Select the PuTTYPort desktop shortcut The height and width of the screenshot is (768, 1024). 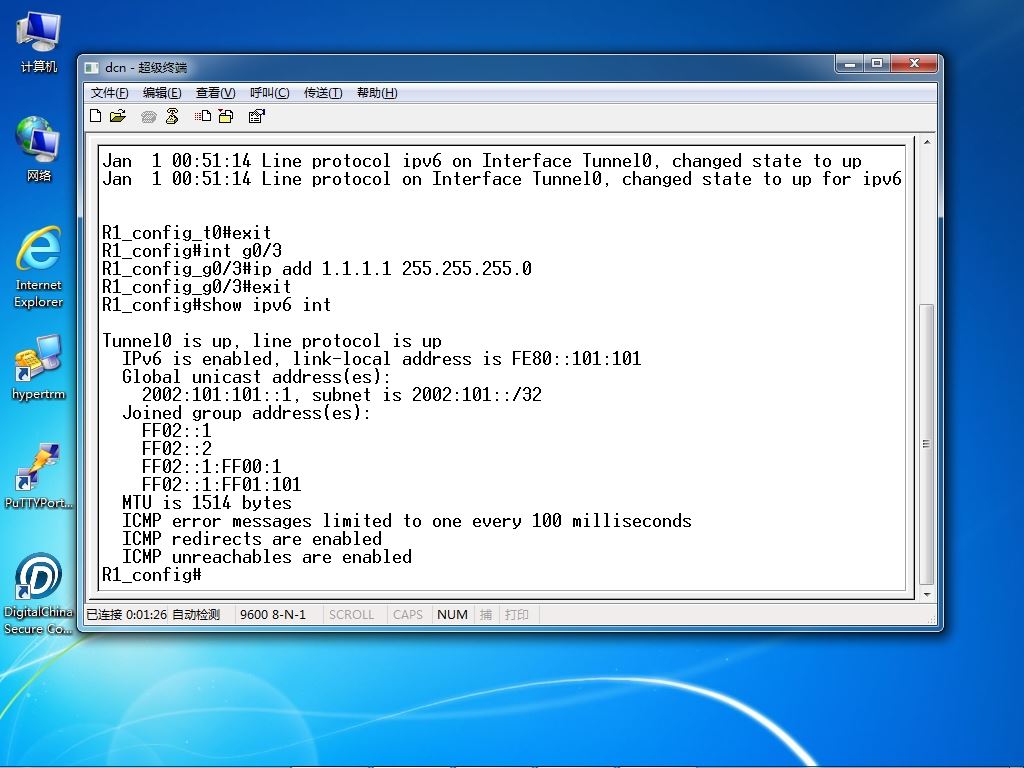point(39,475)
